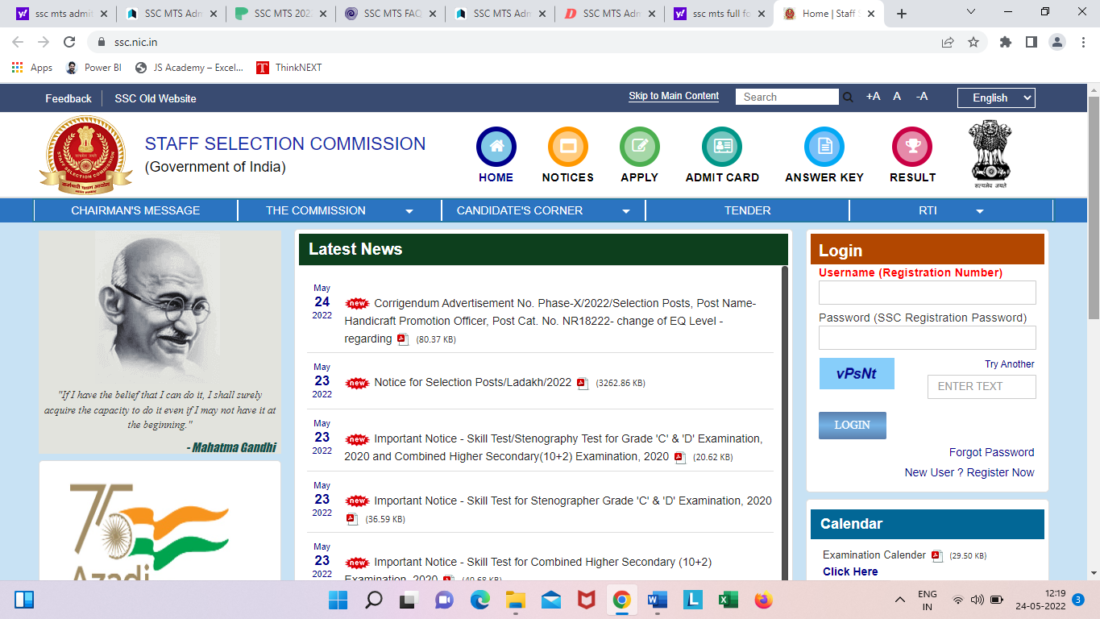Click the APPLY pencil icon

(639, 146)
